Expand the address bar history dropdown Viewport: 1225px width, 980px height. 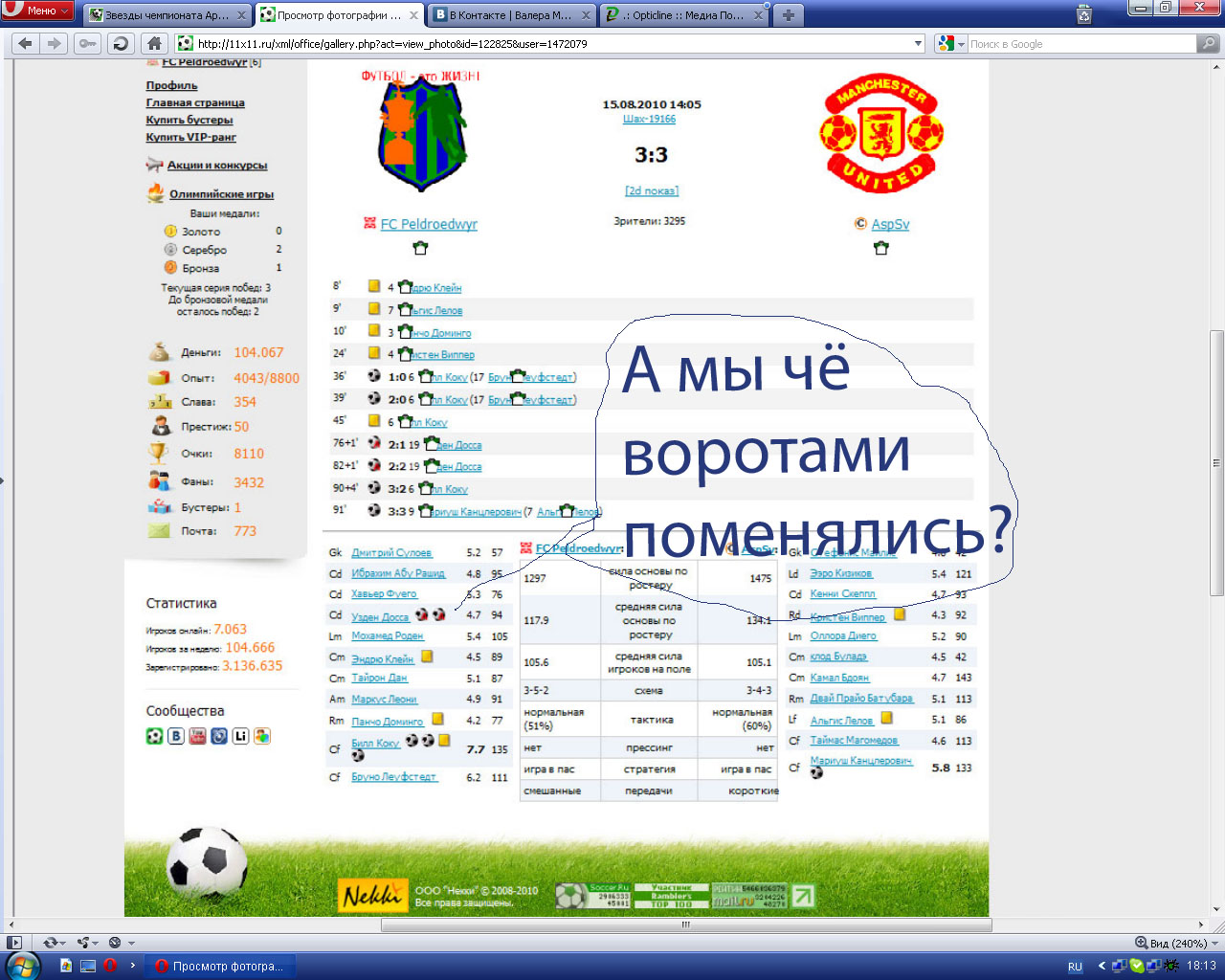click(918, 44)
